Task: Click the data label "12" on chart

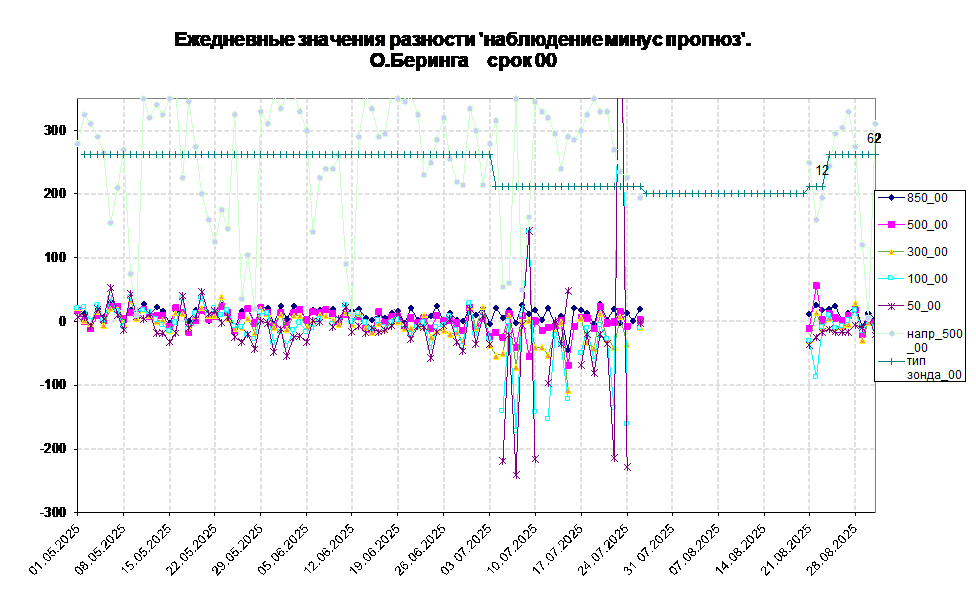Action: [822, 171]
